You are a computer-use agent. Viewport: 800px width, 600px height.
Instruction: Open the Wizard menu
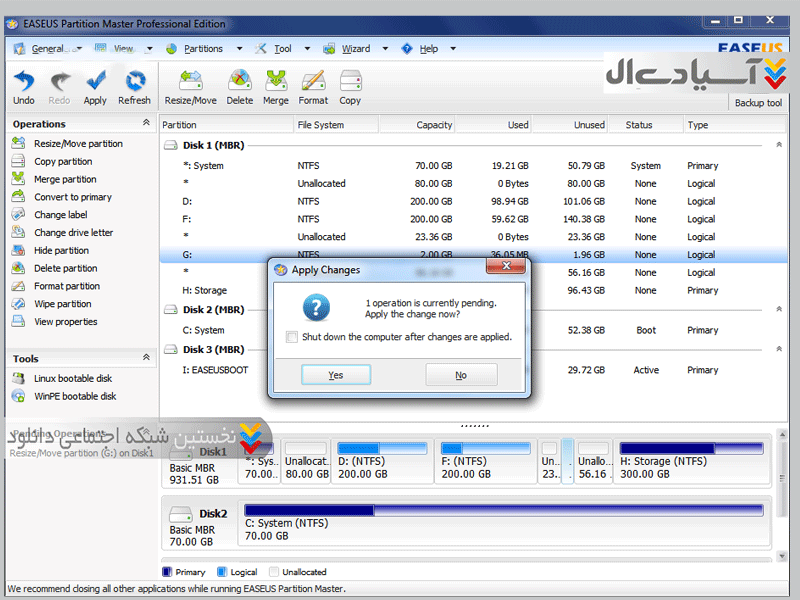[x=355, y=48]
